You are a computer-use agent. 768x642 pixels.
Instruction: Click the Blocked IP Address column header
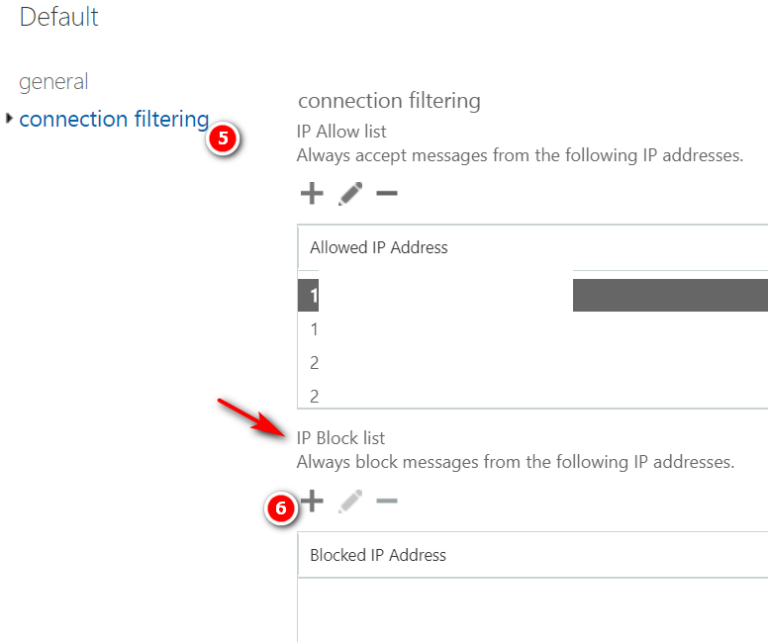click(x=378, y=555)
